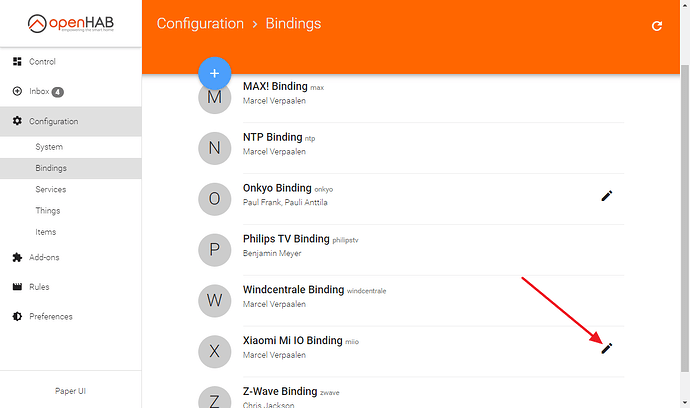
Task: Open the Control menu
Action: point(43,62)
